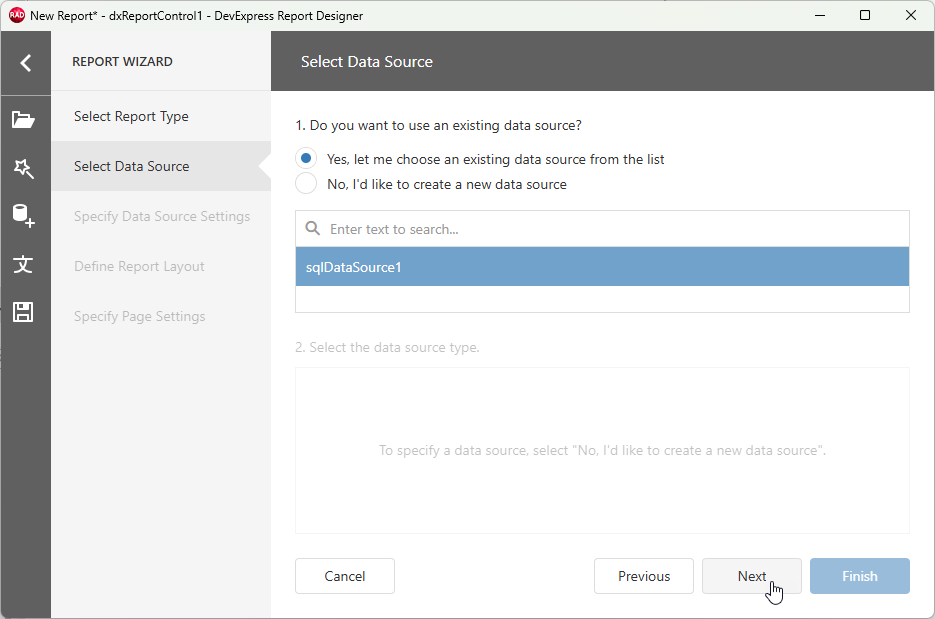This screenshot has height=619, width=935.
Task: Close the Report Designer window
Action: [x=911, y=16]
